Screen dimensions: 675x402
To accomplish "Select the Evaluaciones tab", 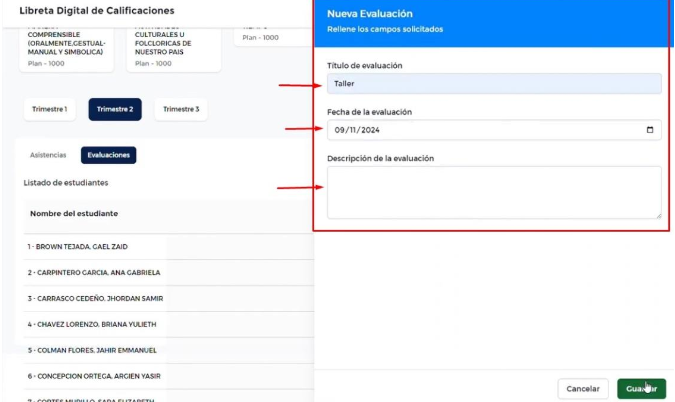I will tap(108, 155).
